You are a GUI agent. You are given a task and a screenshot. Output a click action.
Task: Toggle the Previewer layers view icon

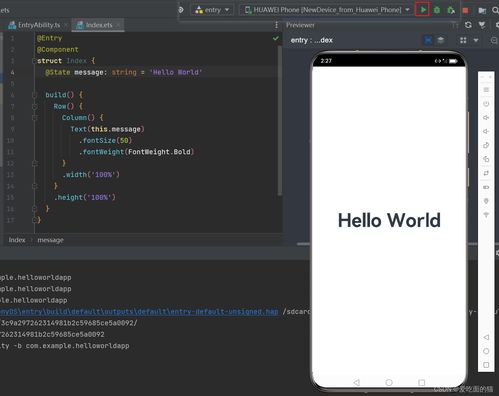[x=441, y=40]
